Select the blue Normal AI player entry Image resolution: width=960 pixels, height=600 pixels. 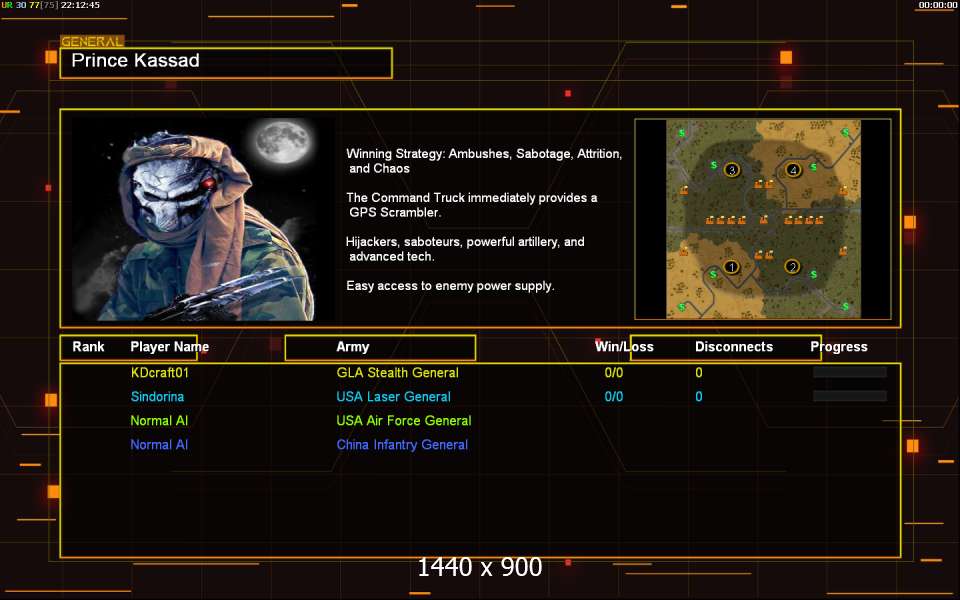(x=159, y=444)
